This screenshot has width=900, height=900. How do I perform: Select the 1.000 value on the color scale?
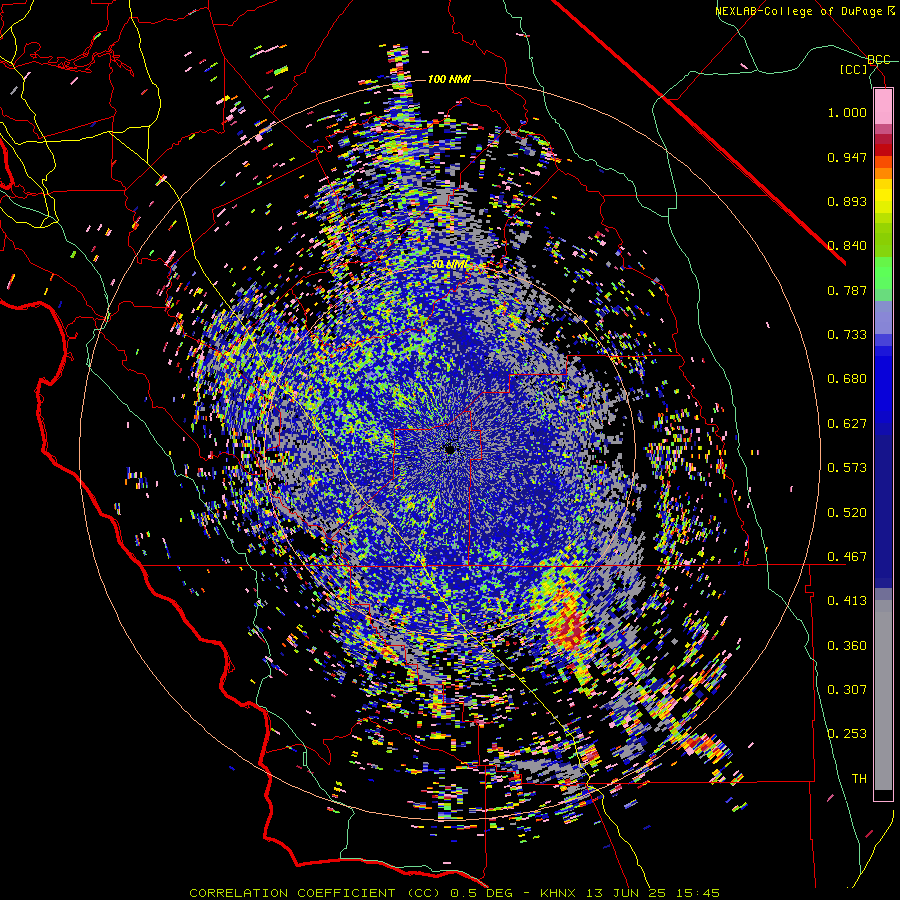[x=847, y=112]
